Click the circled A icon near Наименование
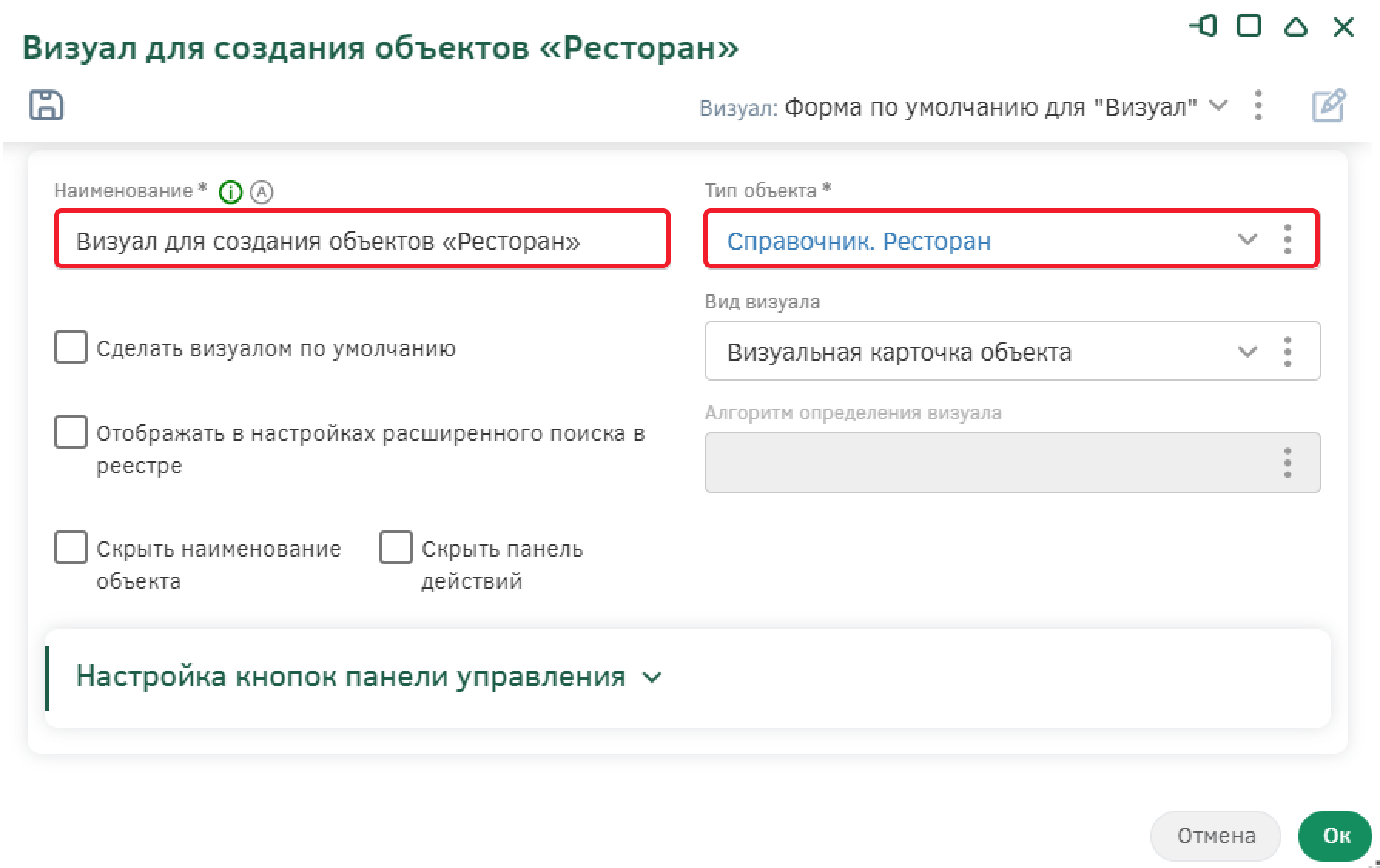1380x868 pixels. click(x=262, y=192)
